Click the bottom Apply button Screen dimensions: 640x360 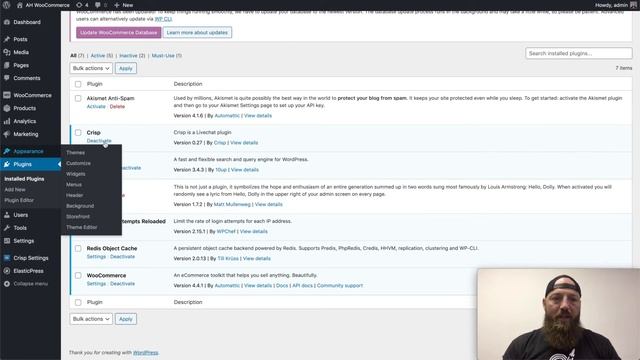point(126,319)
